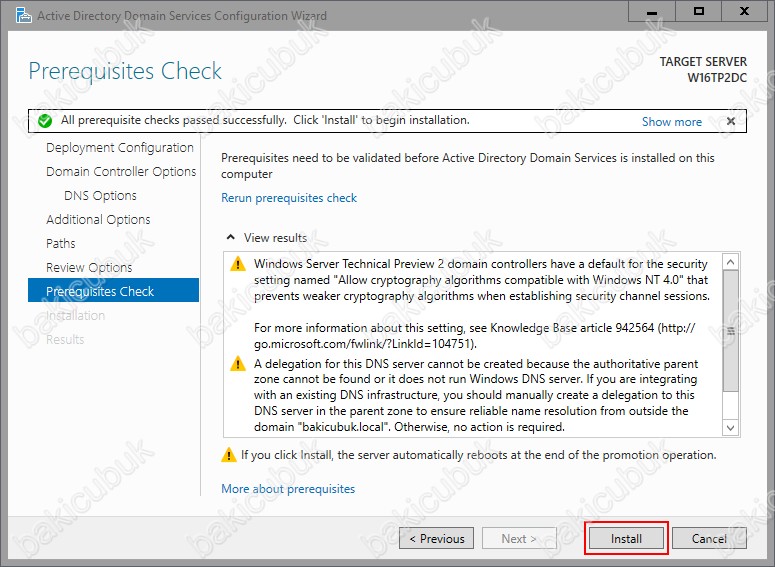Open More about prerequisites link
Viewport: 775px width, 567px height.
click(x=288, y=489)
